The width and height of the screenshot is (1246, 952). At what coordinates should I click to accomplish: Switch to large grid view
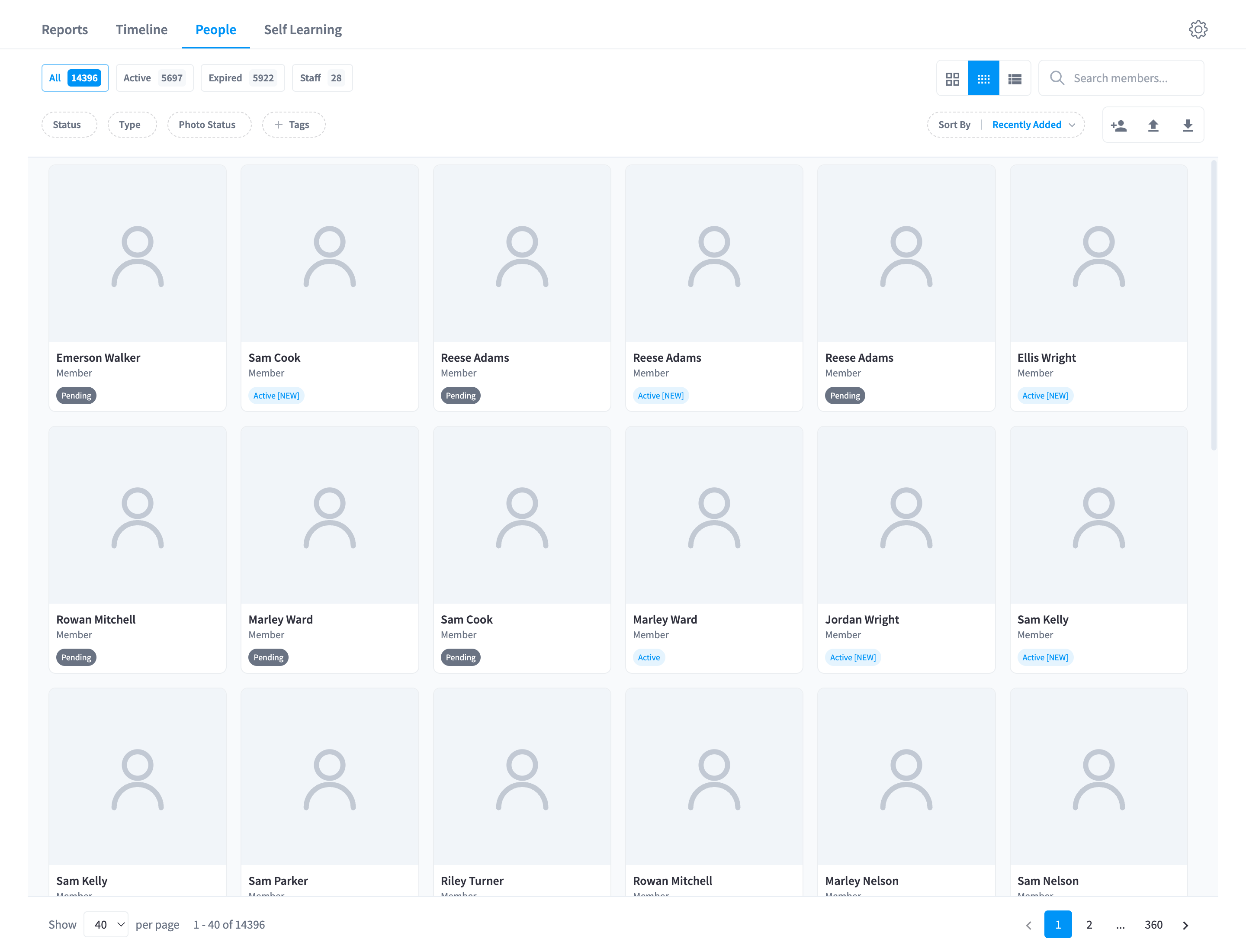[953, 78]
